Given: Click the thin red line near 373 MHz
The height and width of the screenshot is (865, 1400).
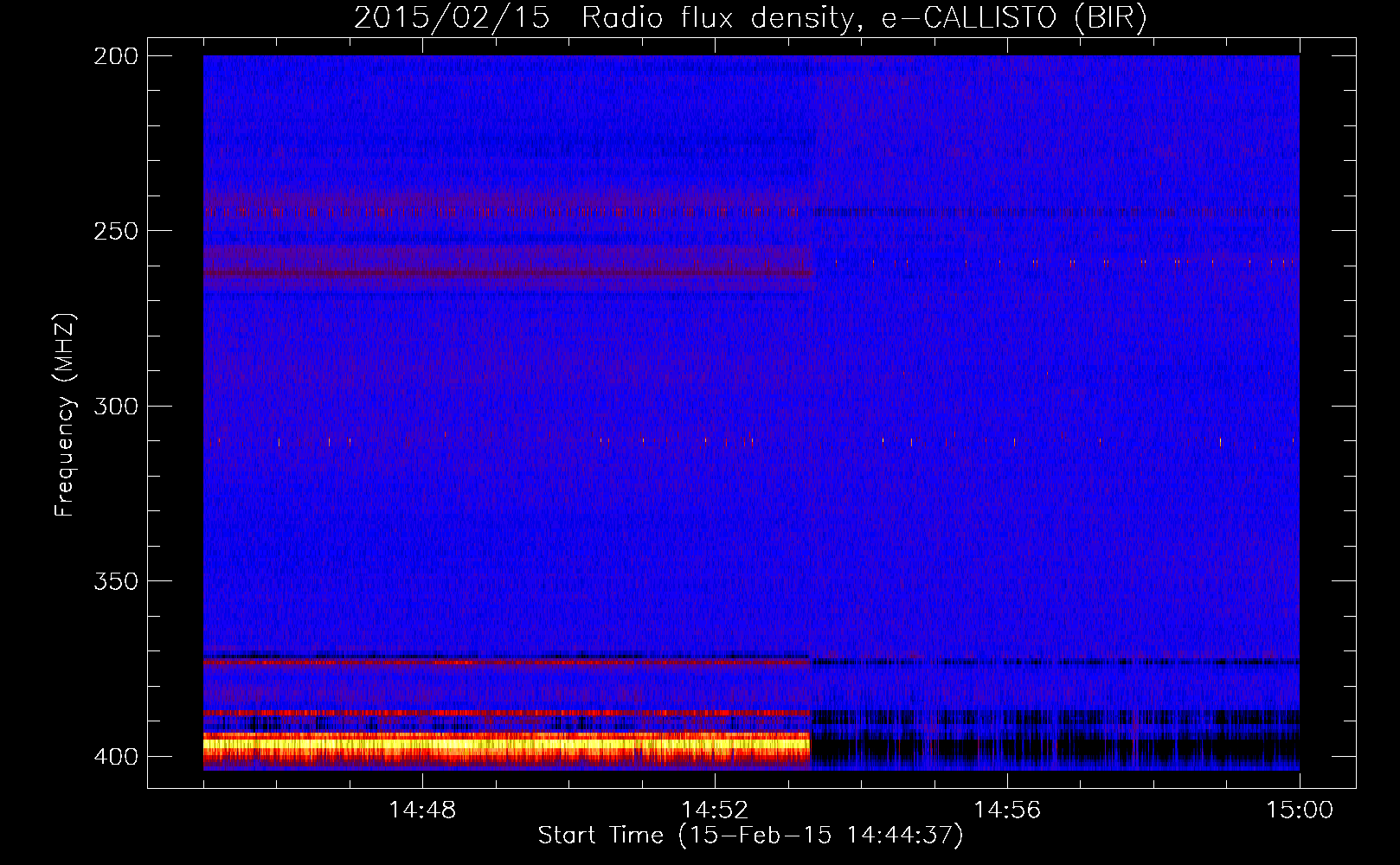Looking at the screenshot, I should pyautogui.click(x=506, y=663).
